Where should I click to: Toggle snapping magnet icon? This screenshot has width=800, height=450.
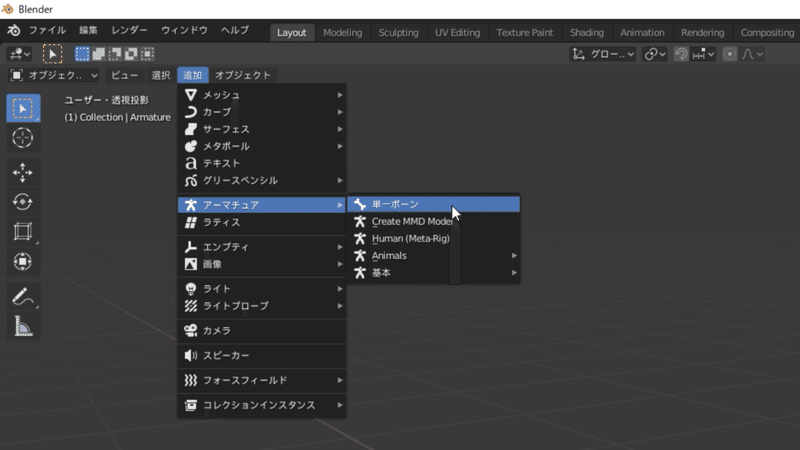click(x=681, y=54)
